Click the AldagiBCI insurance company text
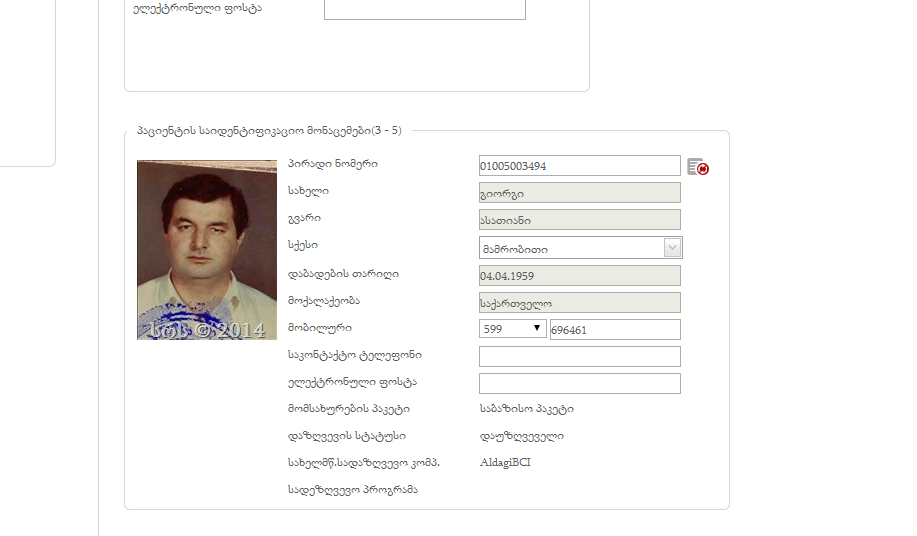 pos(505,462)
